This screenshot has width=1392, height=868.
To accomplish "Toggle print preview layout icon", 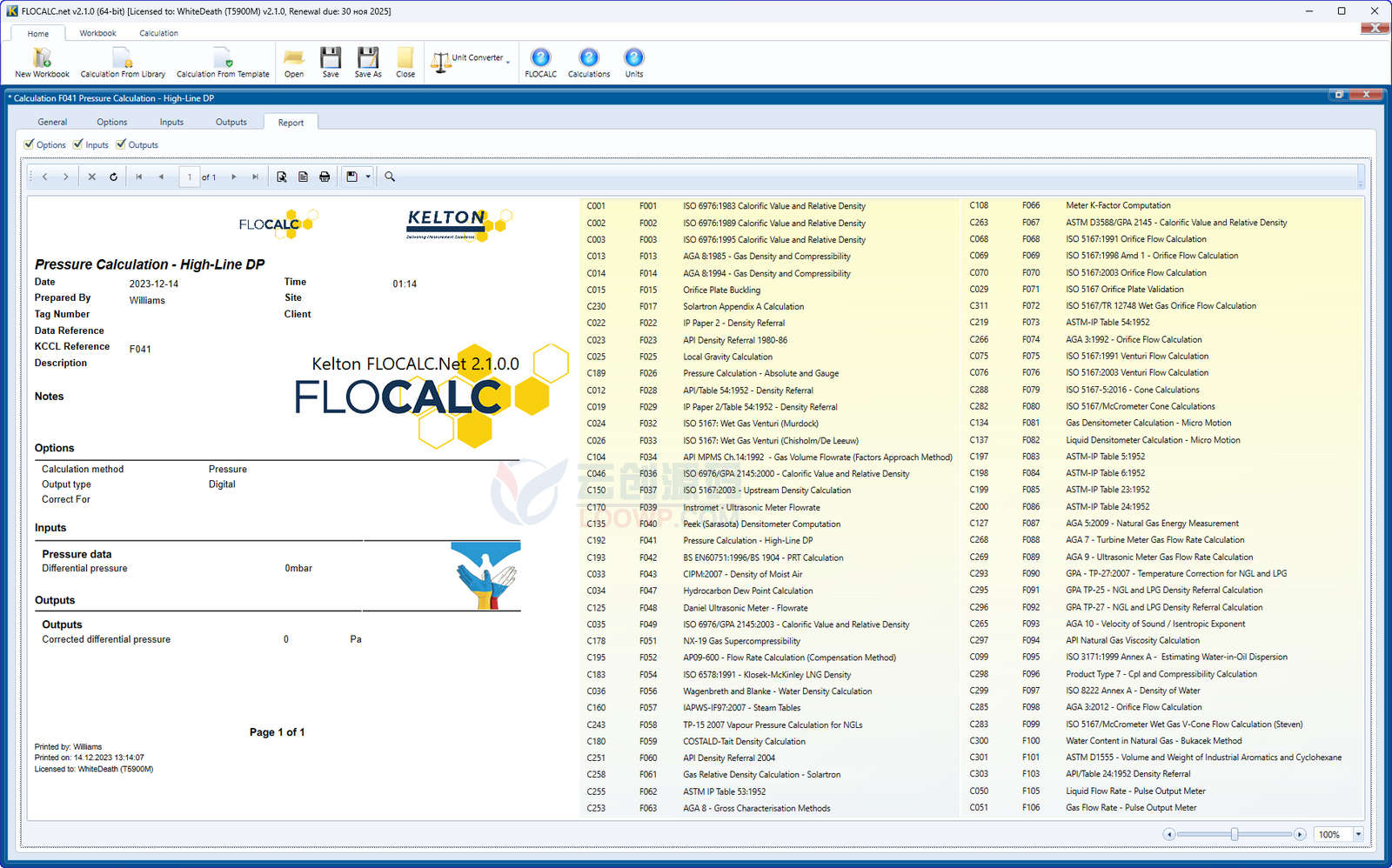I will coord(282,177).
